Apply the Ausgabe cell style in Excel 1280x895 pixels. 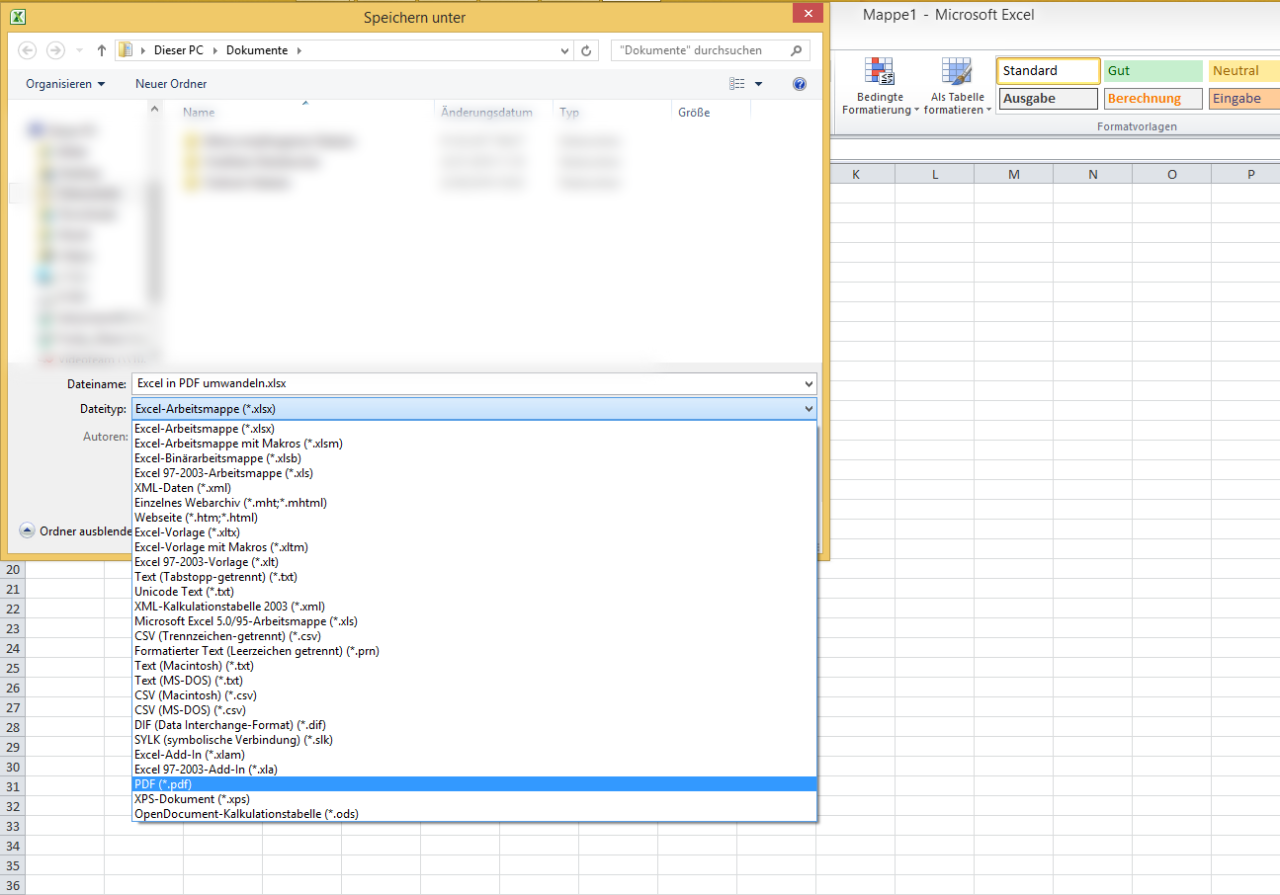[1048, 99]
